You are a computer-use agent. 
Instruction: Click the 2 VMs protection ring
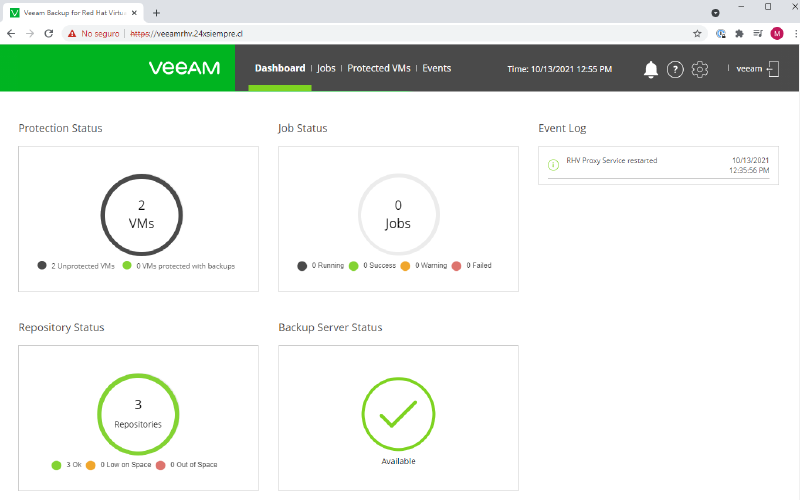(x=141, y=214)
